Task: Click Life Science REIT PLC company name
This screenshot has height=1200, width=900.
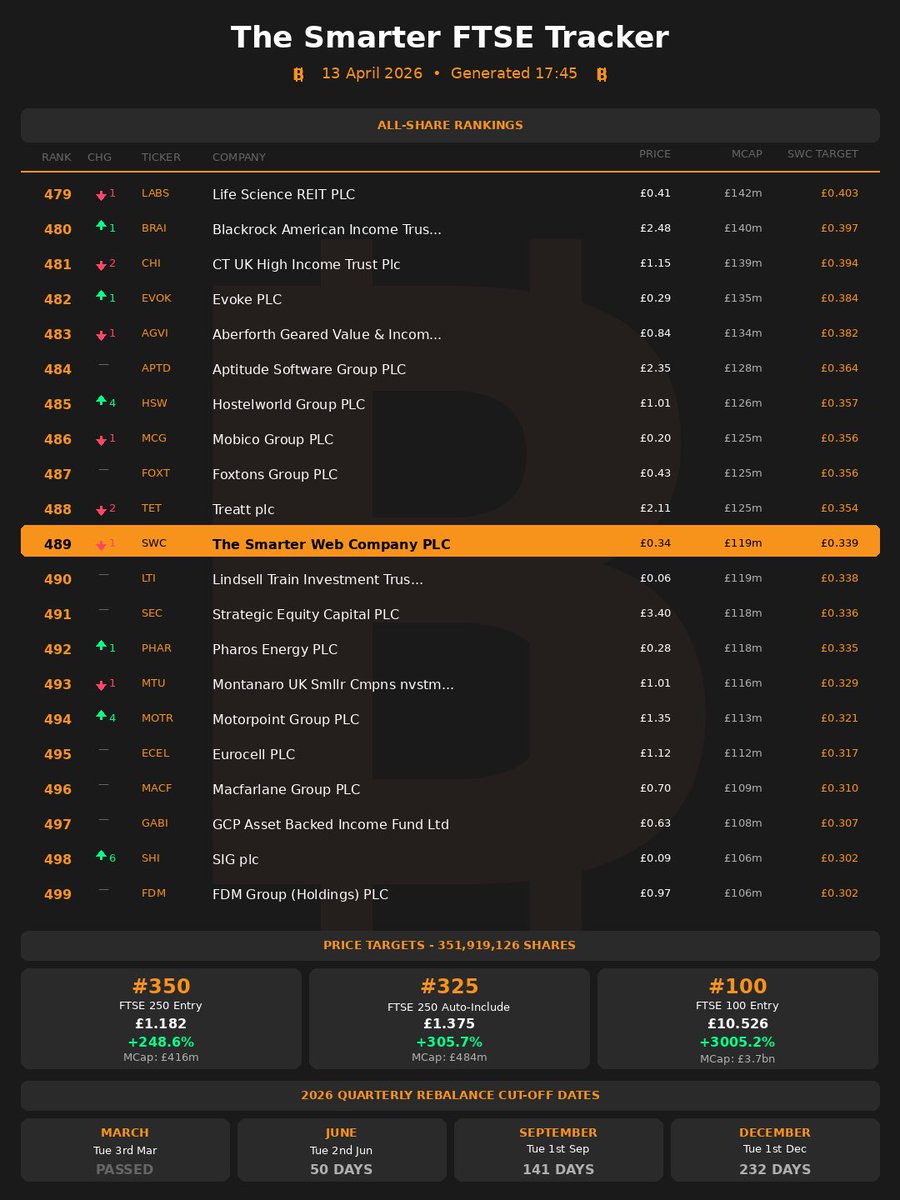Action: coord(284,195)
